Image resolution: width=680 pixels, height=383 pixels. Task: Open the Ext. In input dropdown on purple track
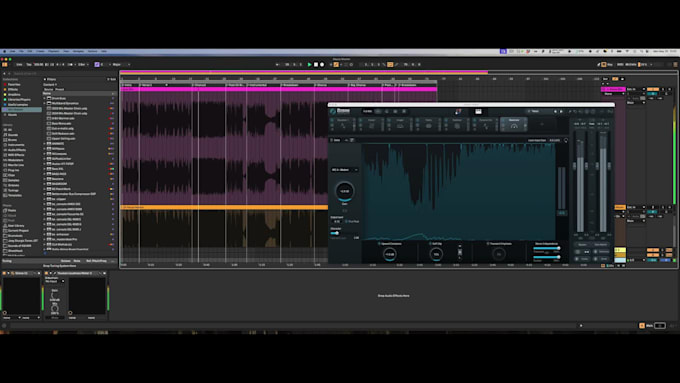(636, 89)
